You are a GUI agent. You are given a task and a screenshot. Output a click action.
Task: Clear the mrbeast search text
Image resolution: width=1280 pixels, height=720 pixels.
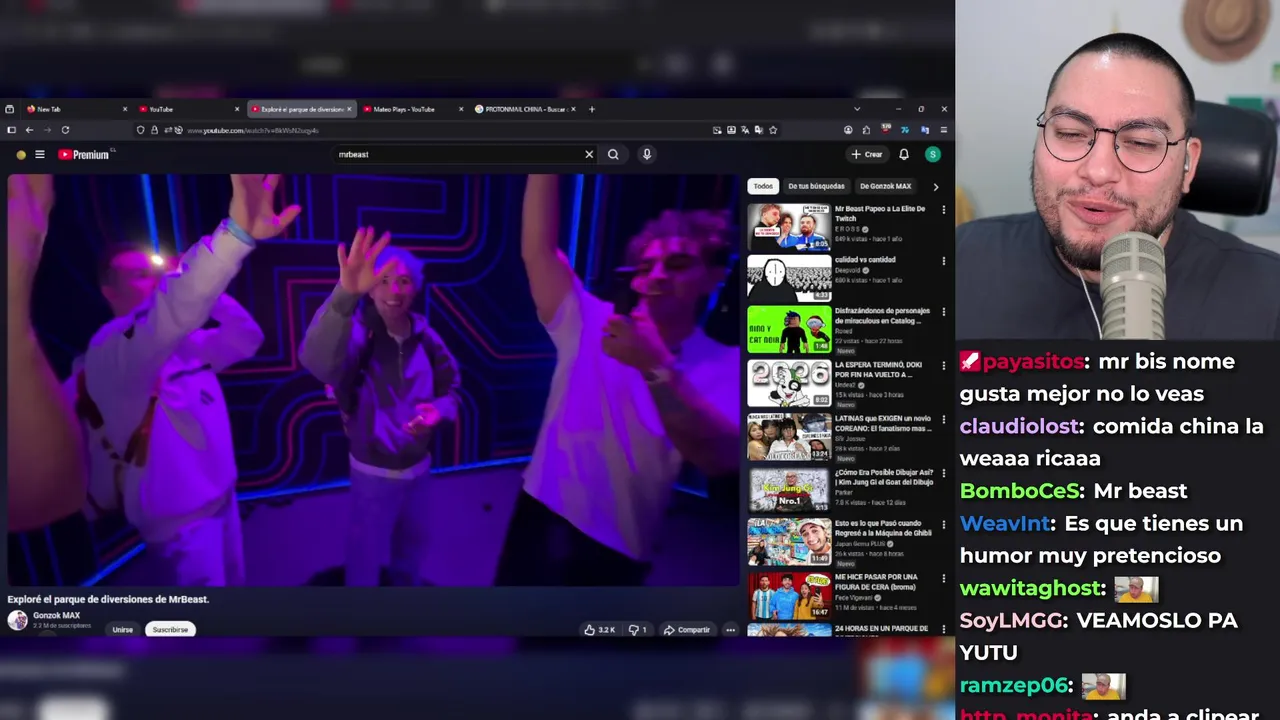589,155
